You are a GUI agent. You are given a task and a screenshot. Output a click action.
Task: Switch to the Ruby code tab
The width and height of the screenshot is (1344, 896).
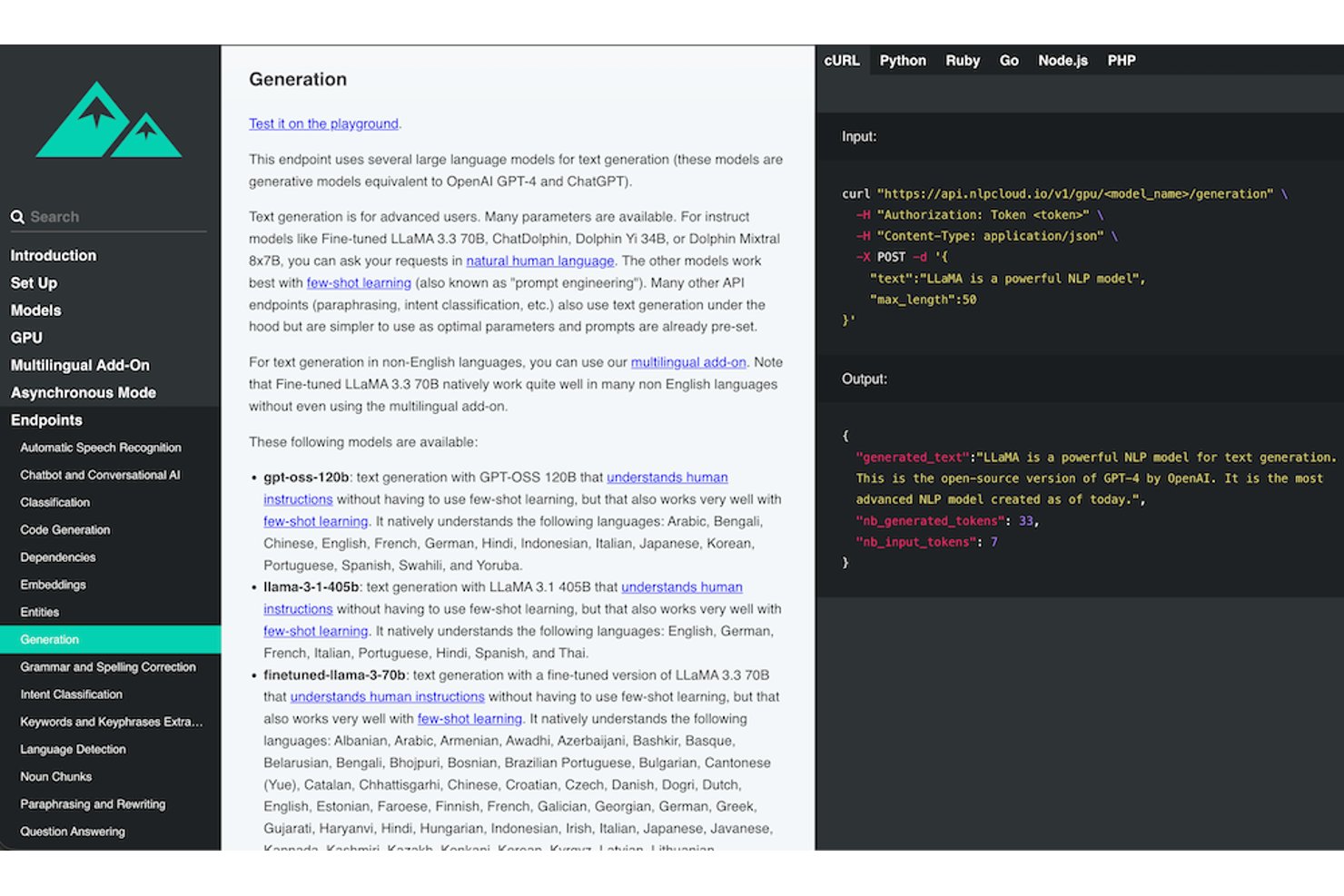(963, 60)
